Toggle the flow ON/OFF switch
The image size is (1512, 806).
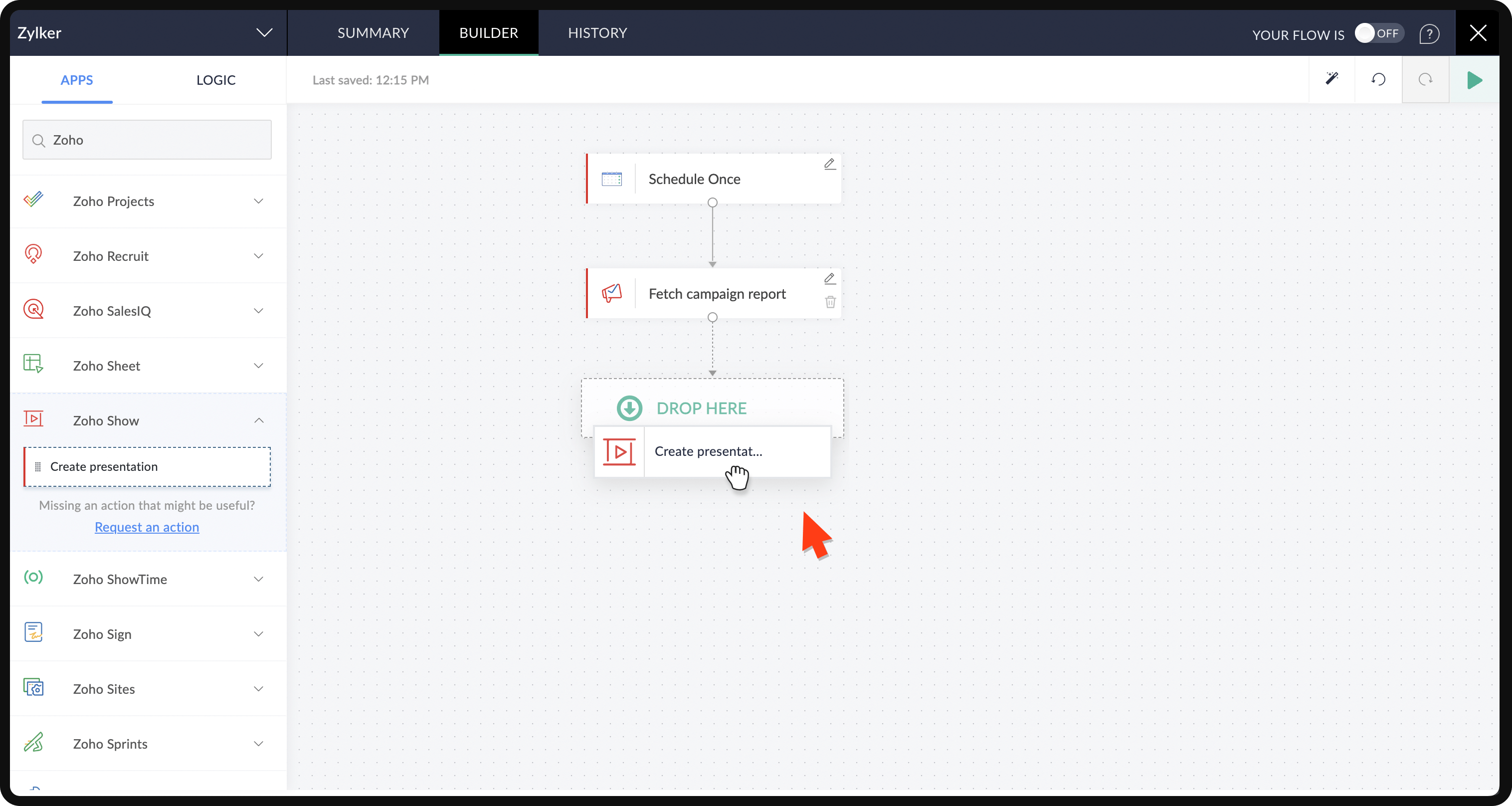click(x=1378, y=33)
